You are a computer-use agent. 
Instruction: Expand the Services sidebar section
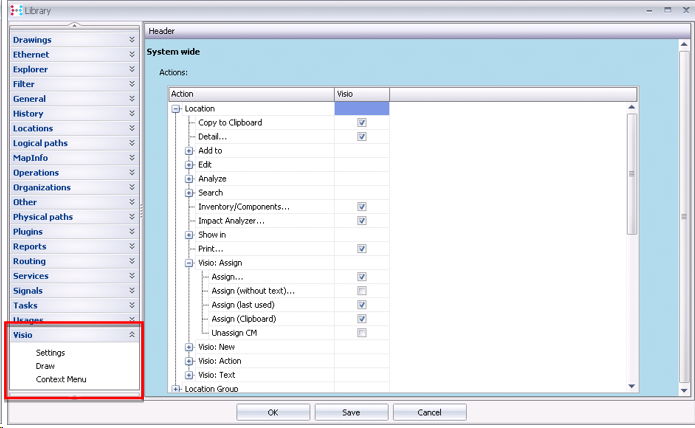click(74, 276)
